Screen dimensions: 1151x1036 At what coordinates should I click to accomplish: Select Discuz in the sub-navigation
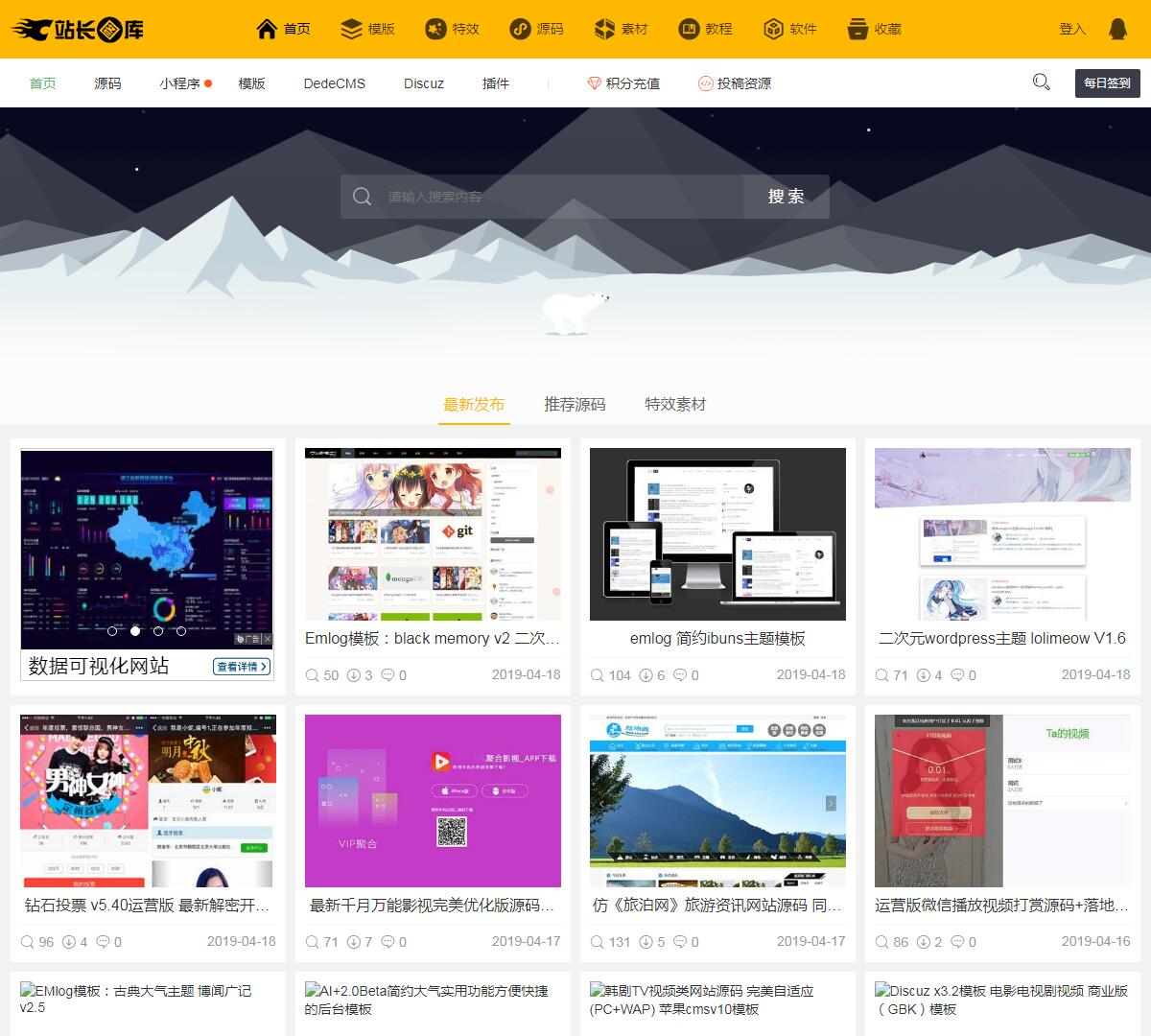tap(424, 83)
